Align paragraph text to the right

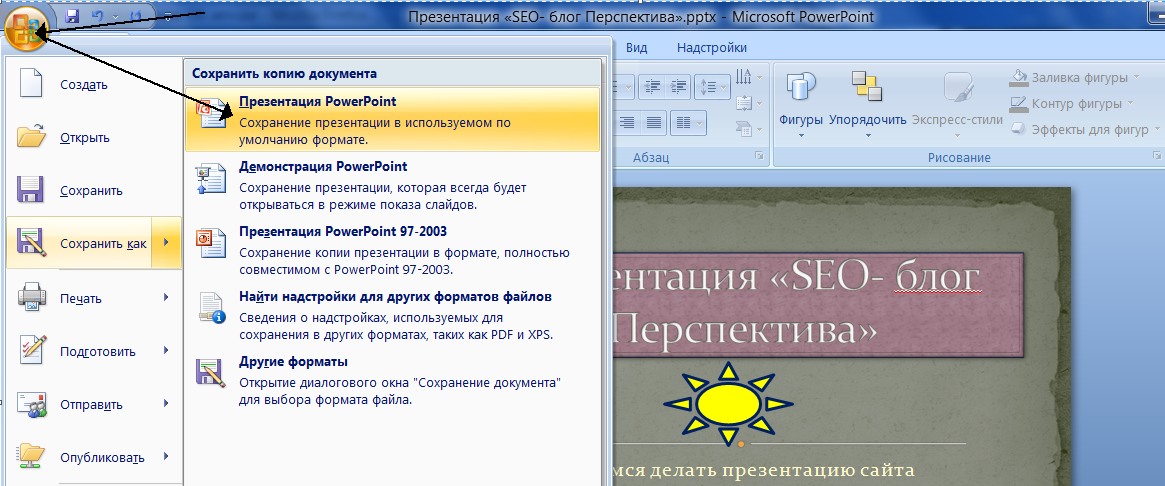point(628,122)
